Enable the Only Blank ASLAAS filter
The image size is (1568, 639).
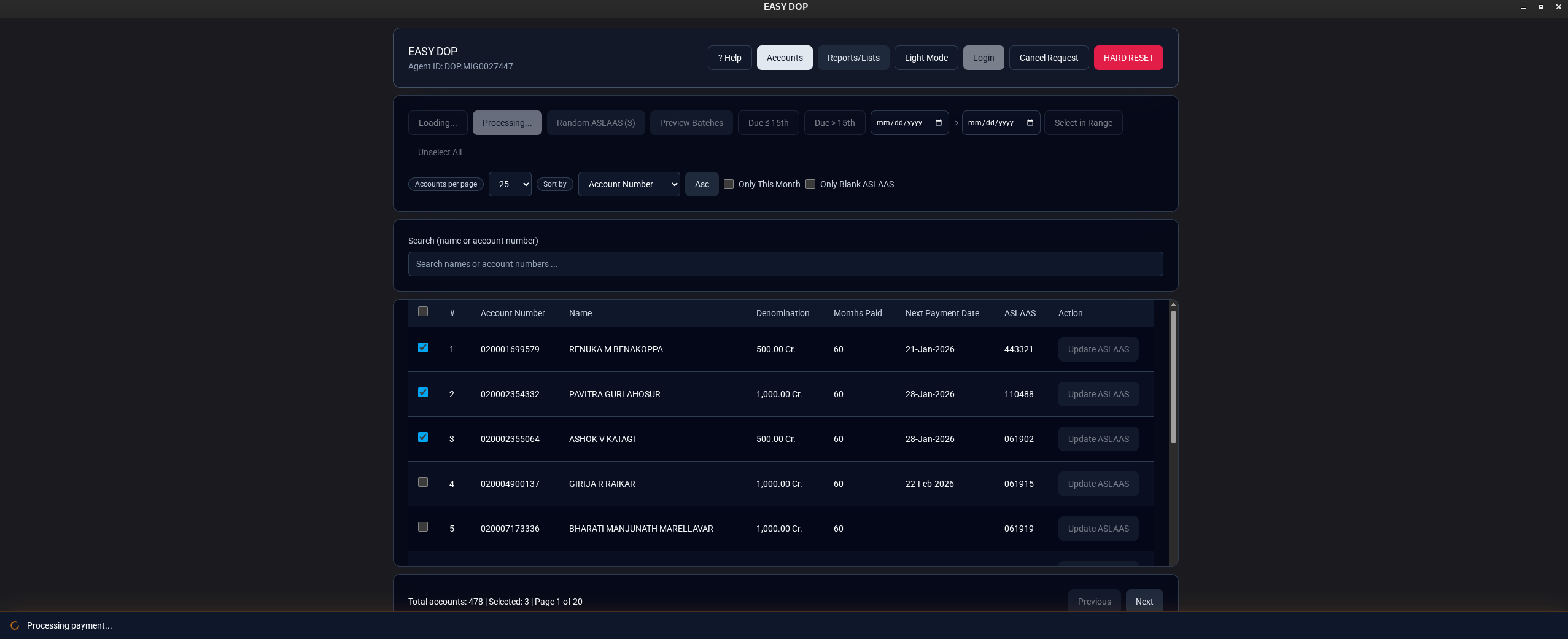click(x=810, y=184)
